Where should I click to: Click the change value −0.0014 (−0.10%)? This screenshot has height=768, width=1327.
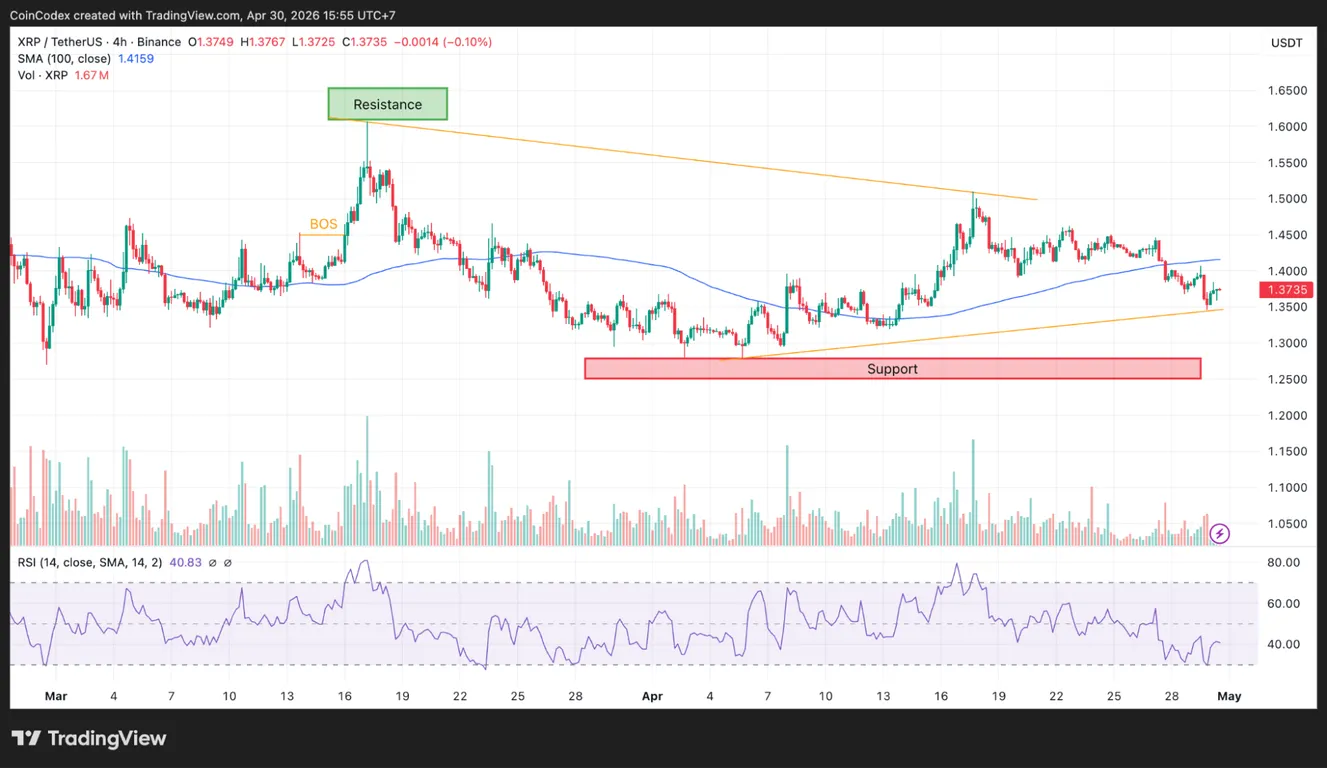point(444,42)
